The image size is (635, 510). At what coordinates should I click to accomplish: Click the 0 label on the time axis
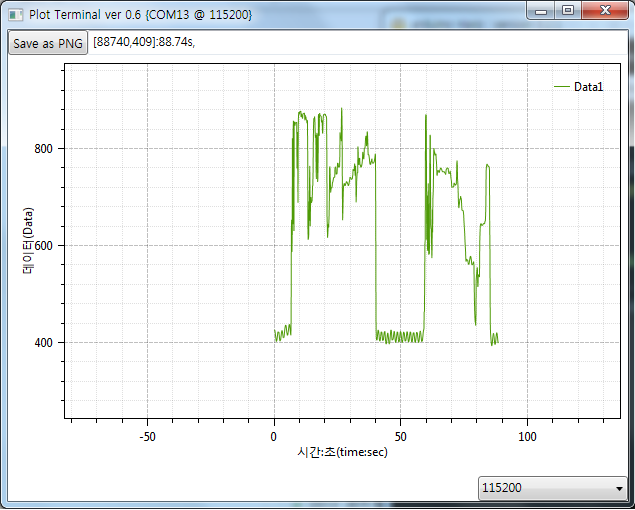[x=274, y=437]
